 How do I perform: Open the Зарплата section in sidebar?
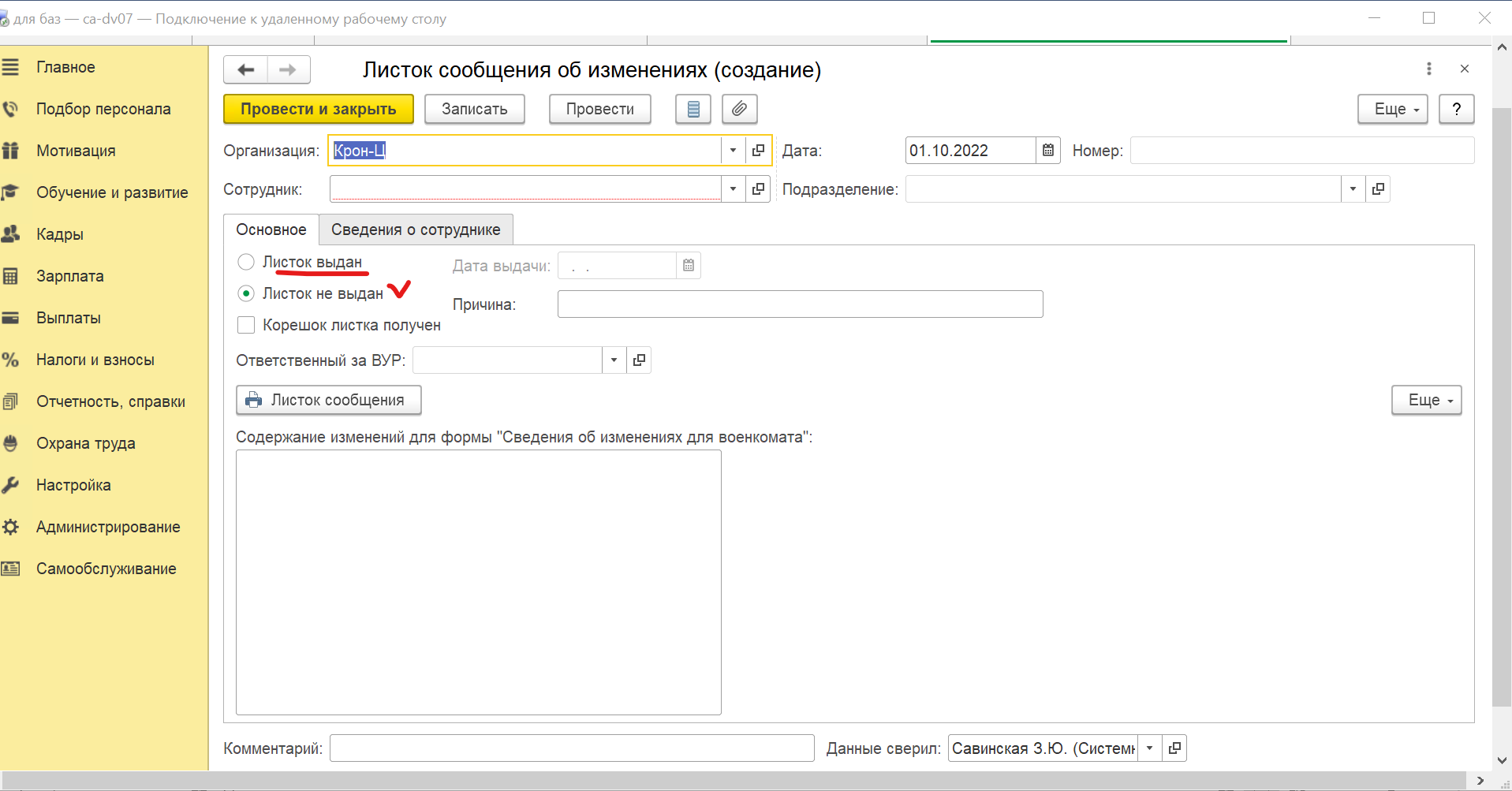69,276
